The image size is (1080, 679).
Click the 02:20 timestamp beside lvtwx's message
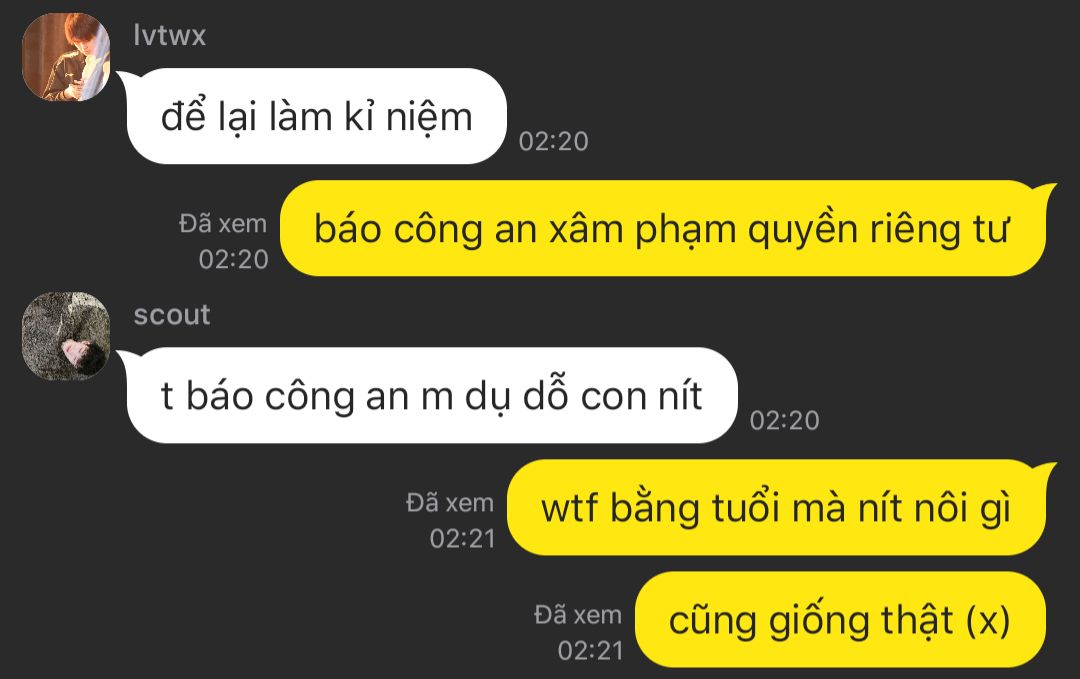pos(553,141)
